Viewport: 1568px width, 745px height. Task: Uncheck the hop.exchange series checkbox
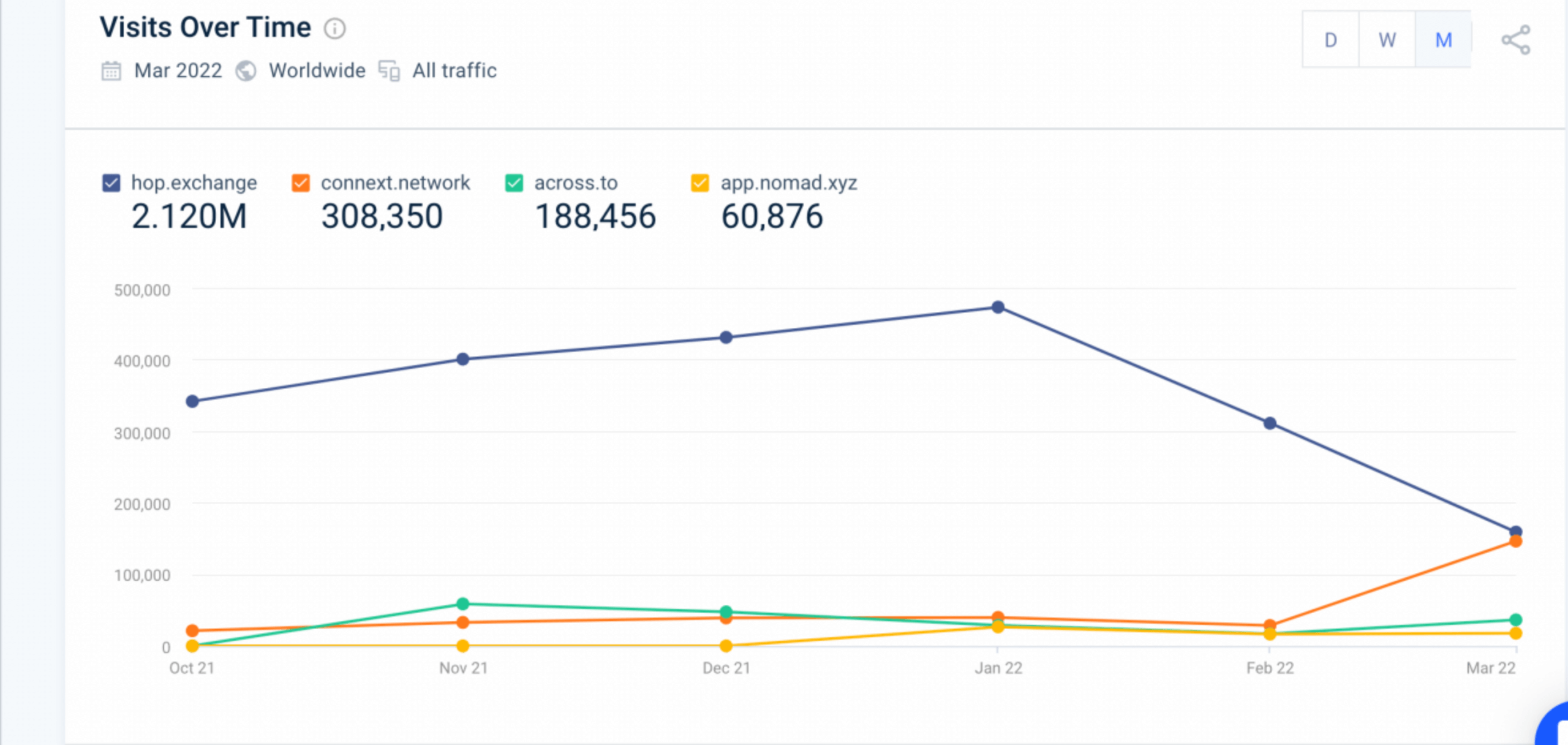(x=111, y=183)
